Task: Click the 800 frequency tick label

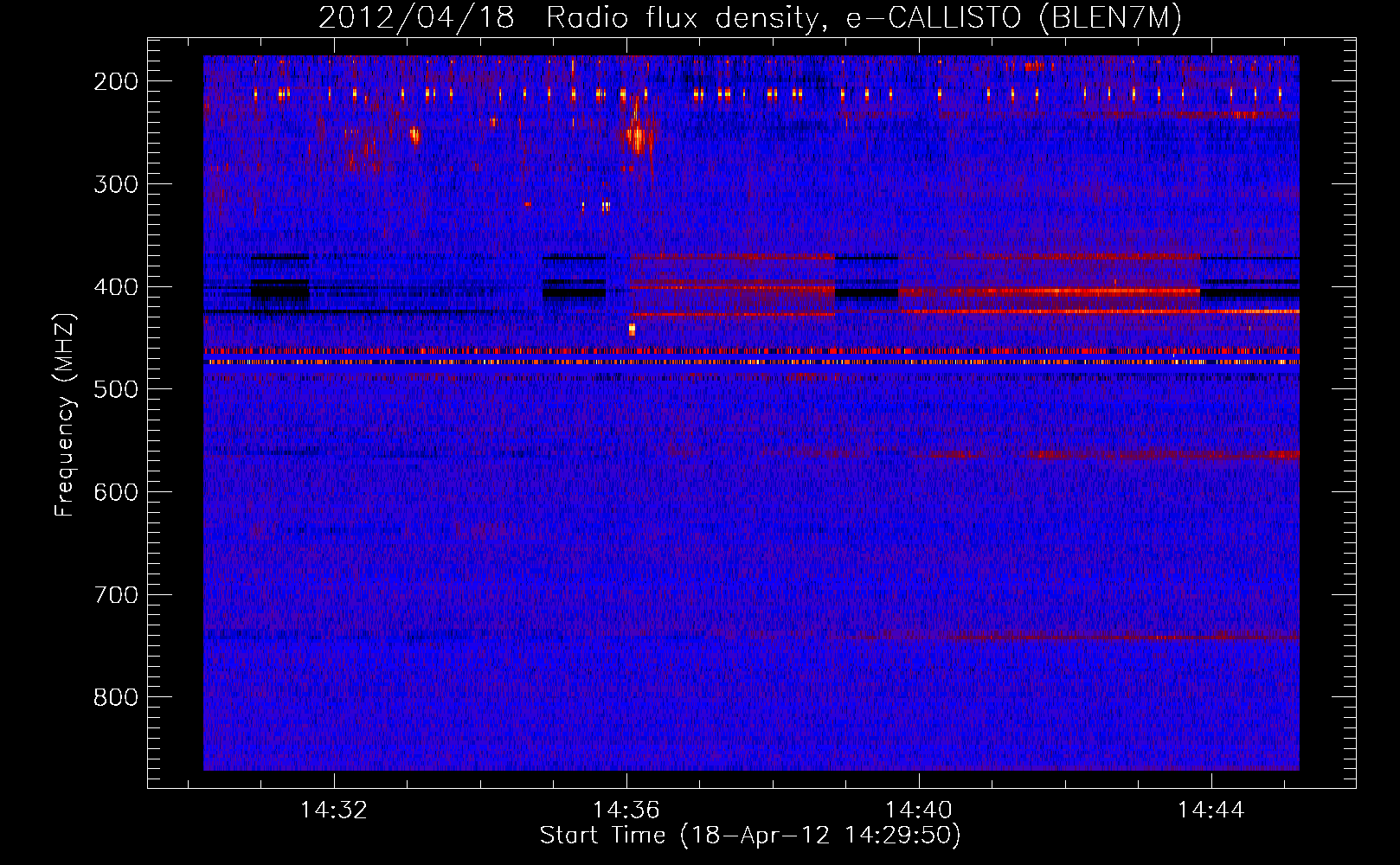Action: point(115,697)
